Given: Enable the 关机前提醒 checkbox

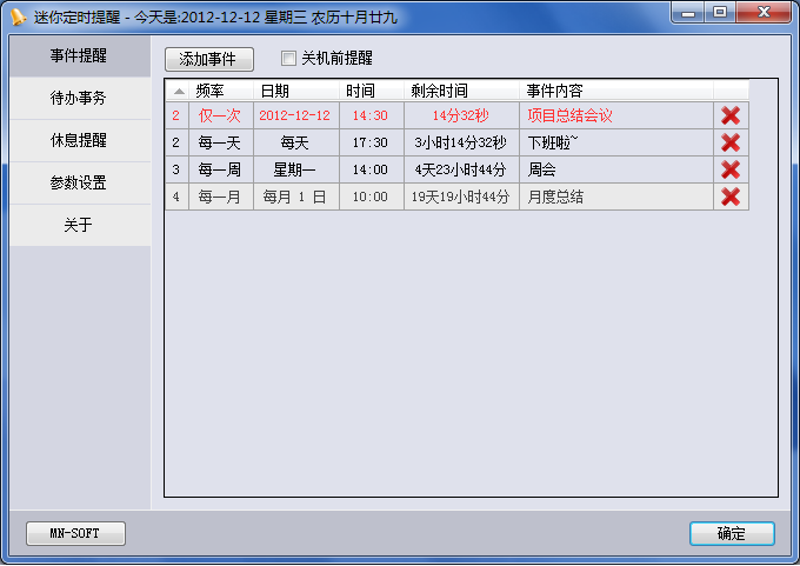Looking at the screenshot, I should [x=288, y=58].
